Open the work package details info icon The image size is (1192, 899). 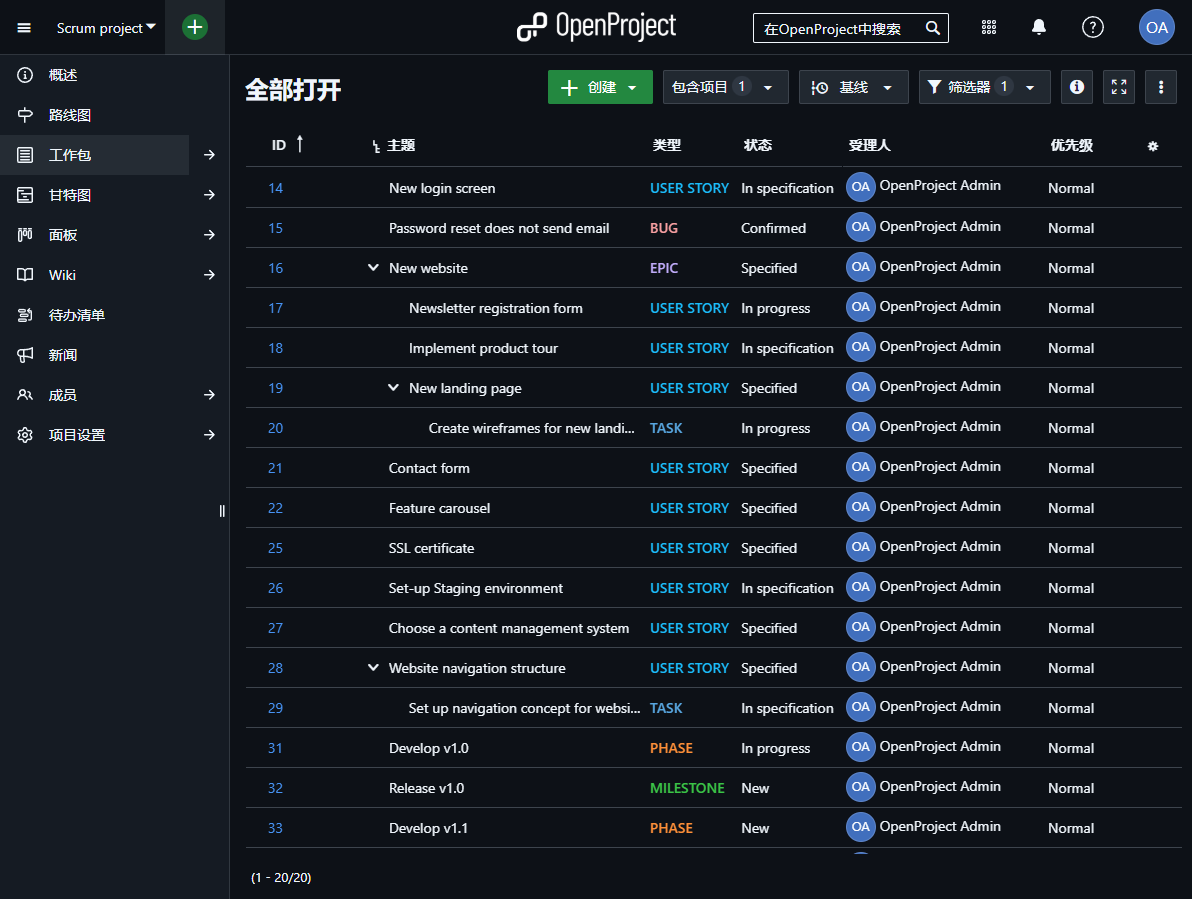[1076, 87]
